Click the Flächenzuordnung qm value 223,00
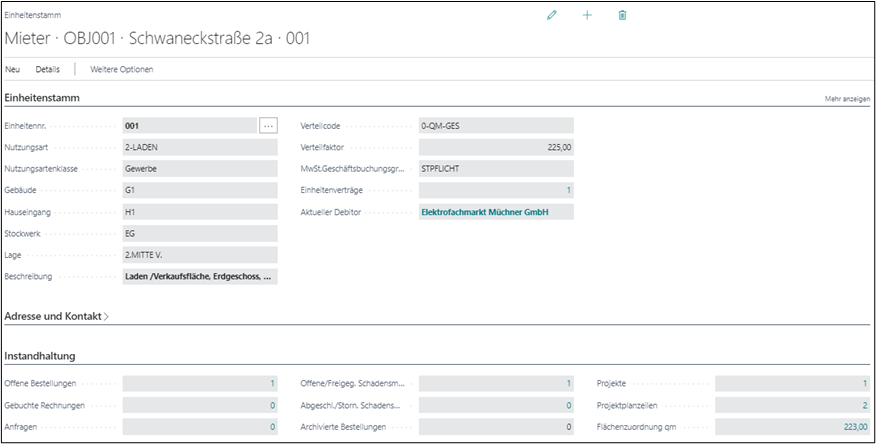876x444 pixels. tap(855, 427)
